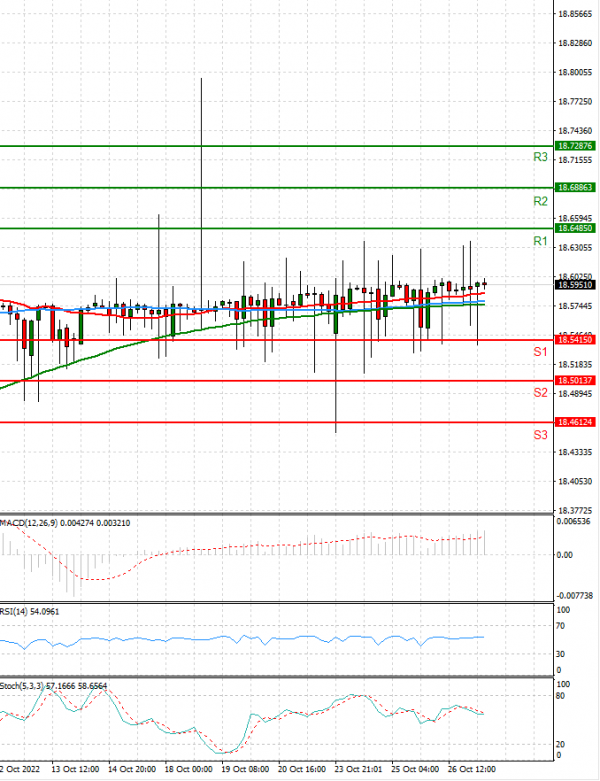Click the 18.80055 price scale value
The height and width of the screenshot is (781, 600).
coord(575,73)
